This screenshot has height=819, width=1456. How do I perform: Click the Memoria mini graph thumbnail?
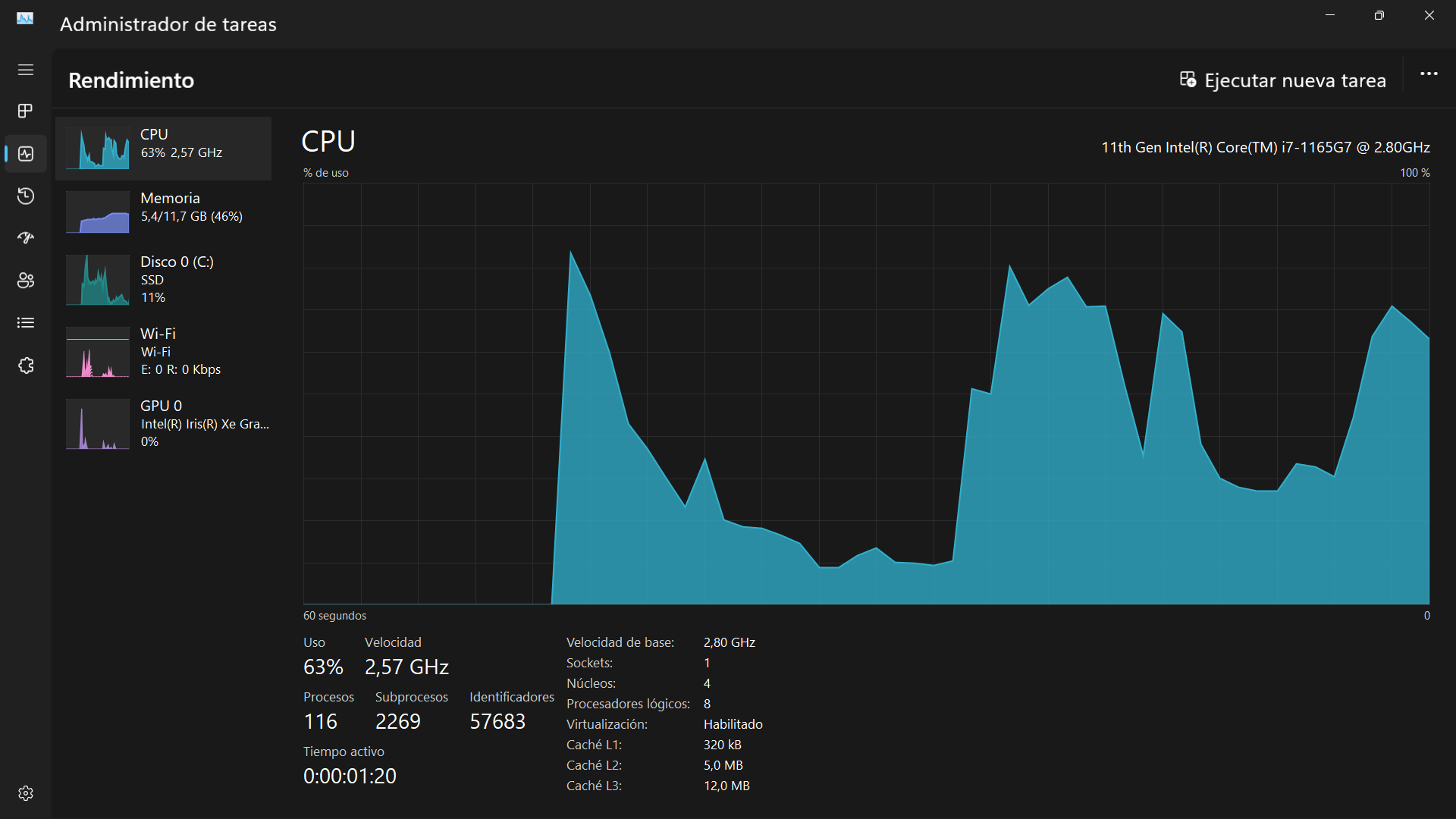click(98, 212)
